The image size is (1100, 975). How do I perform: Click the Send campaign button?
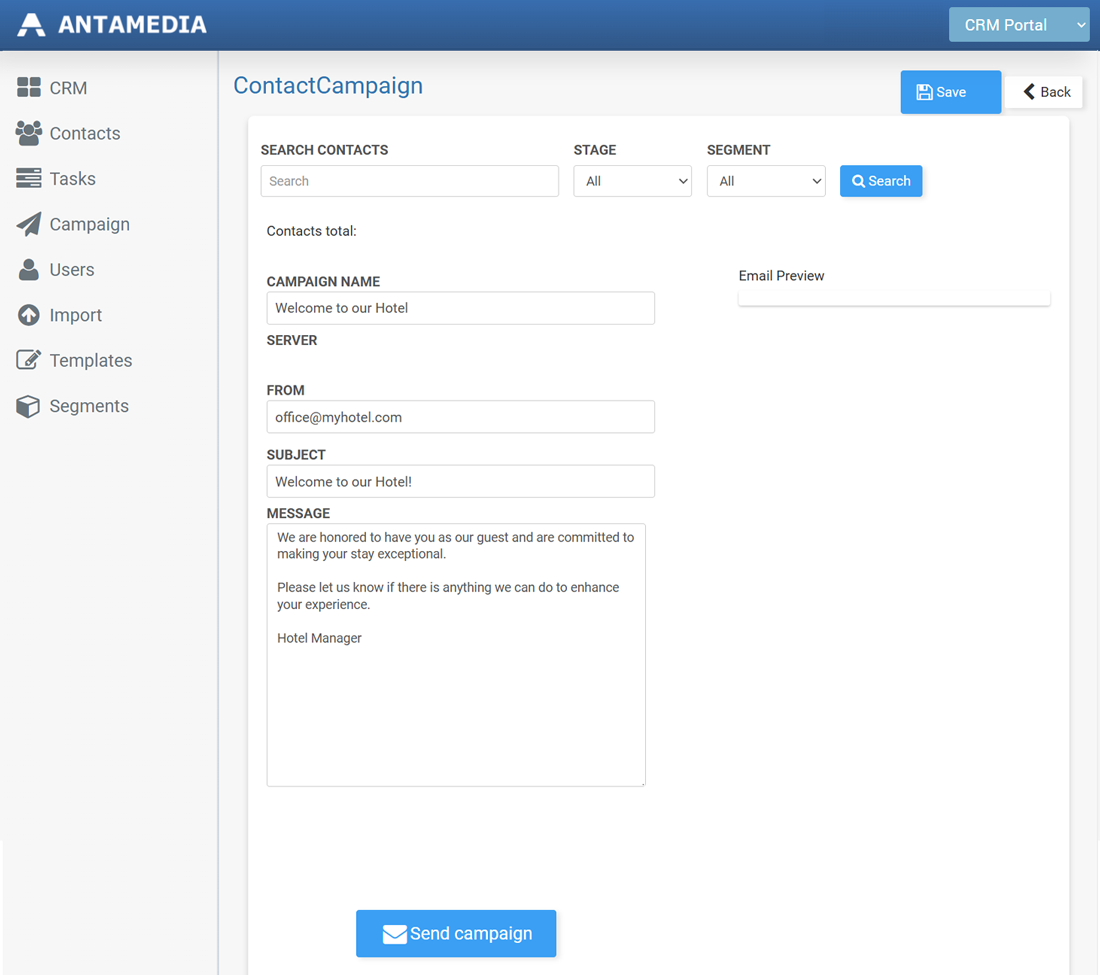tap(456, 934)
